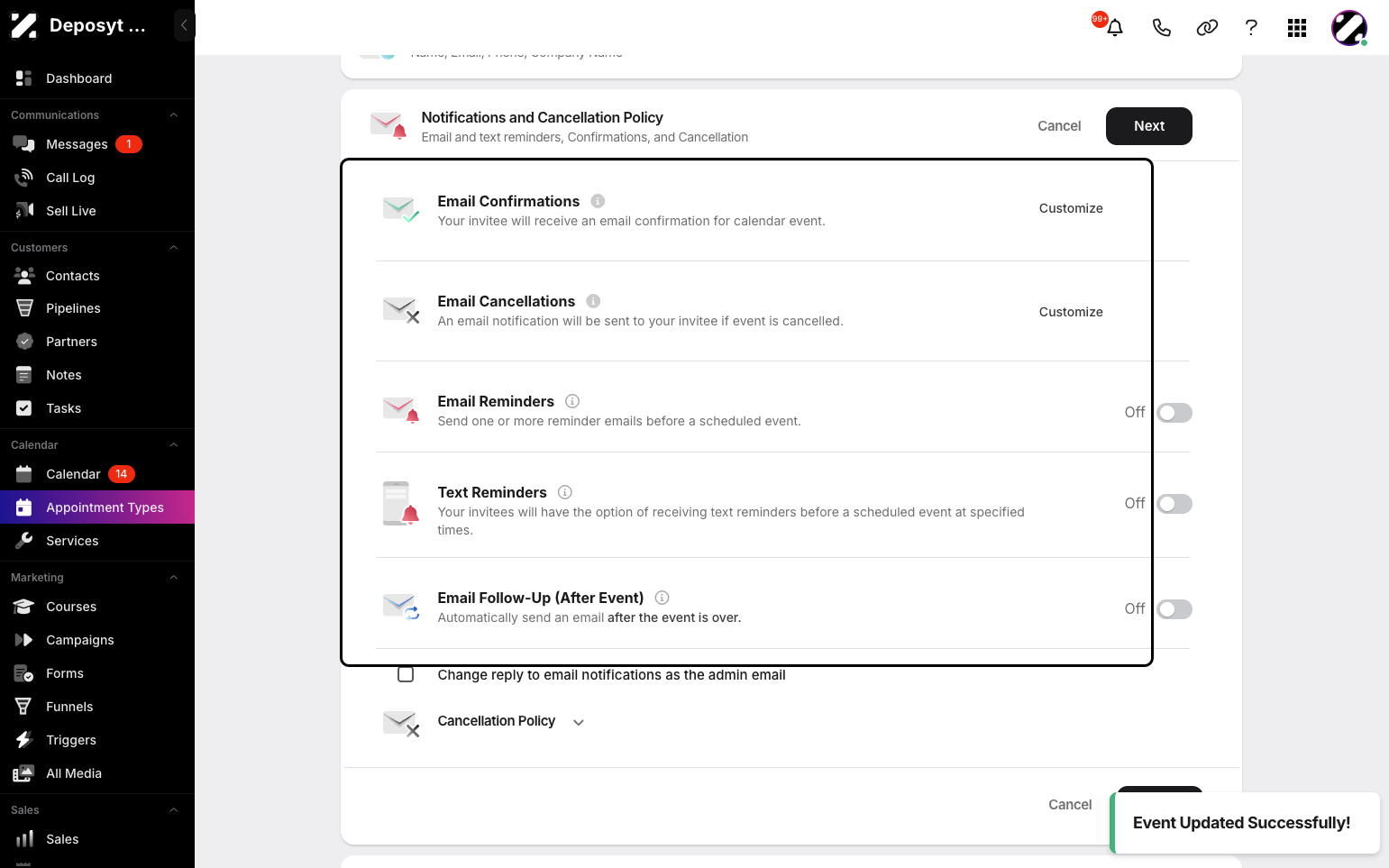Open Appointment Types in the sidebar
This screenshot has width=1389, height=868.
point(97,507)
